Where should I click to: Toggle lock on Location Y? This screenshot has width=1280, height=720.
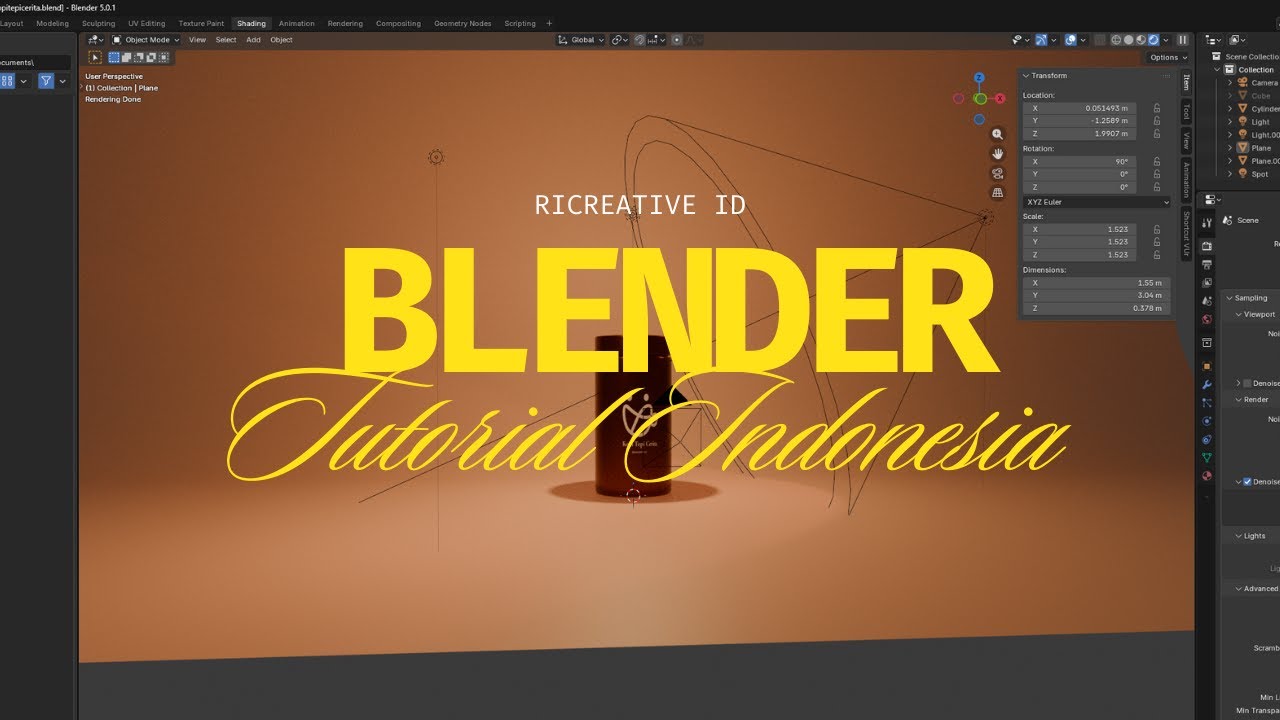1157,121
